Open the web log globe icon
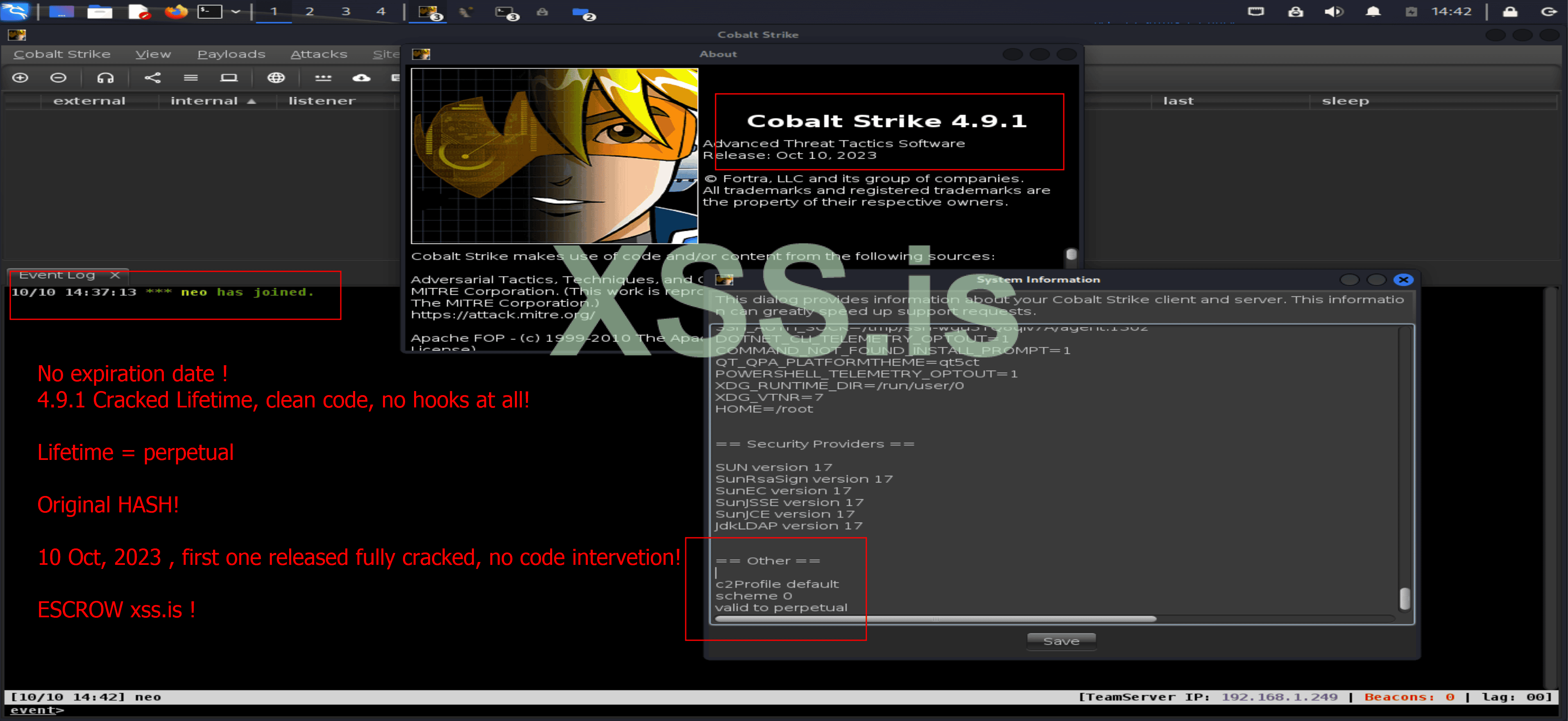This screenshot has height=721, width=1568. 278,78
